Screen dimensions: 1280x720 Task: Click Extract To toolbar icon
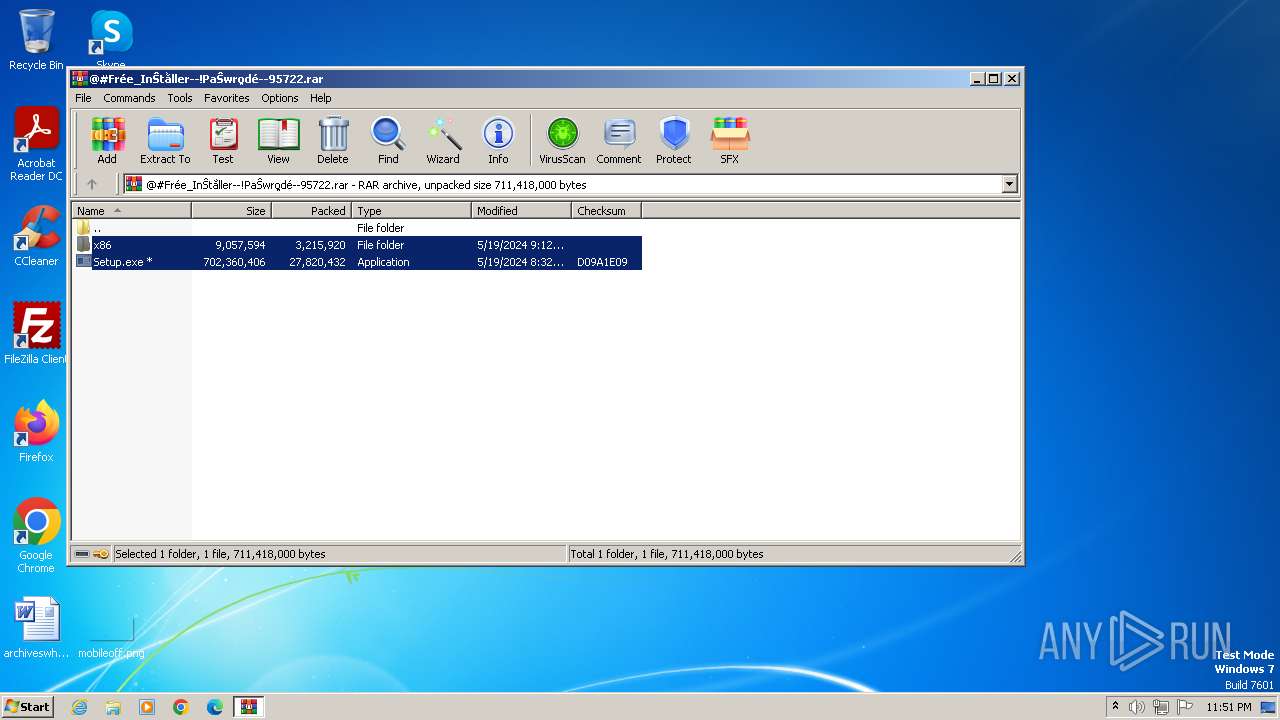click(x=165, y=140)
